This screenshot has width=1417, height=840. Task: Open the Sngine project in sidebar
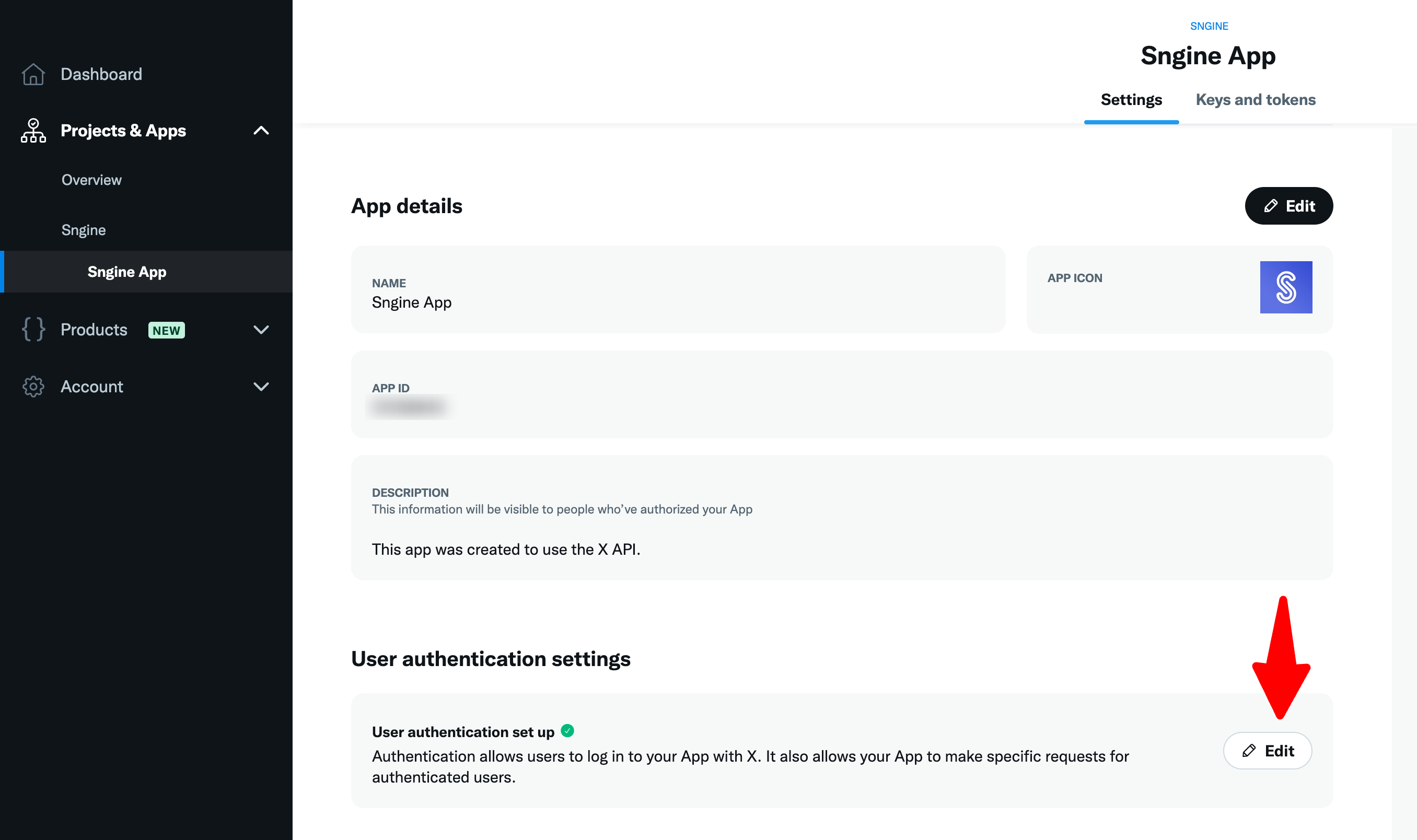click(84, 230)
